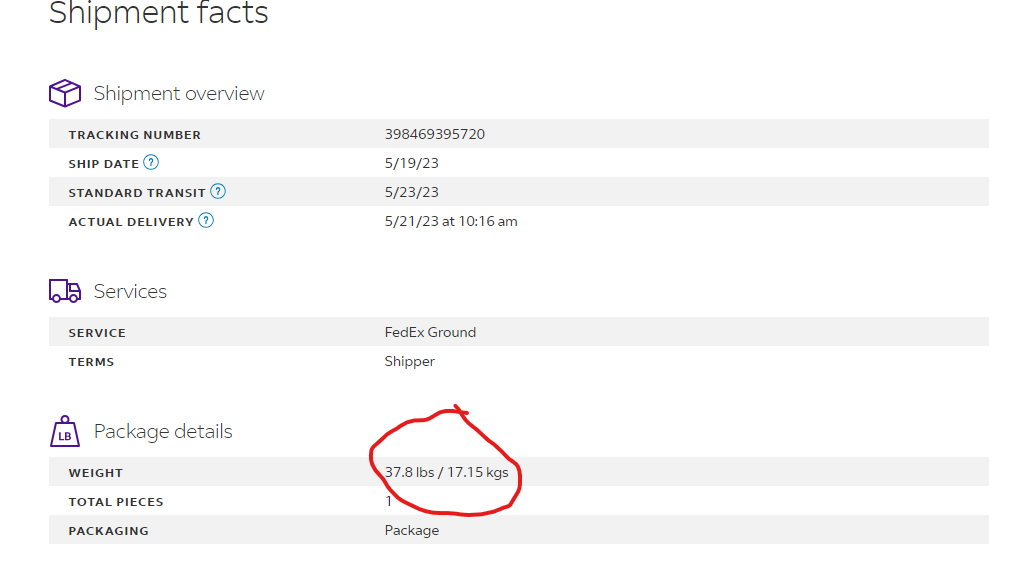Select the tracking number 398469395720

point(435,134)
